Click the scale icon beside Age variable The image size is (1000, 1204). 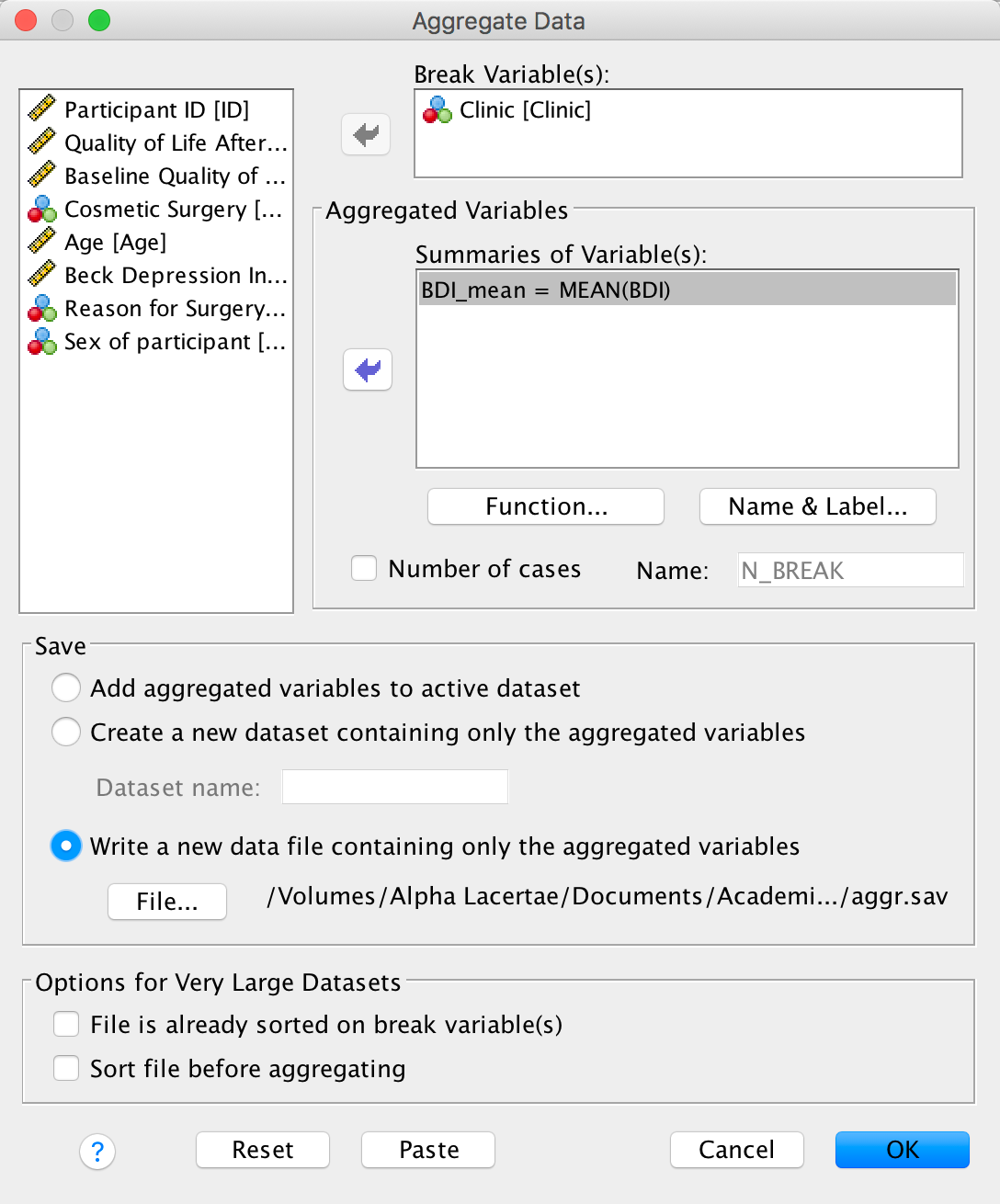point(41,242)
